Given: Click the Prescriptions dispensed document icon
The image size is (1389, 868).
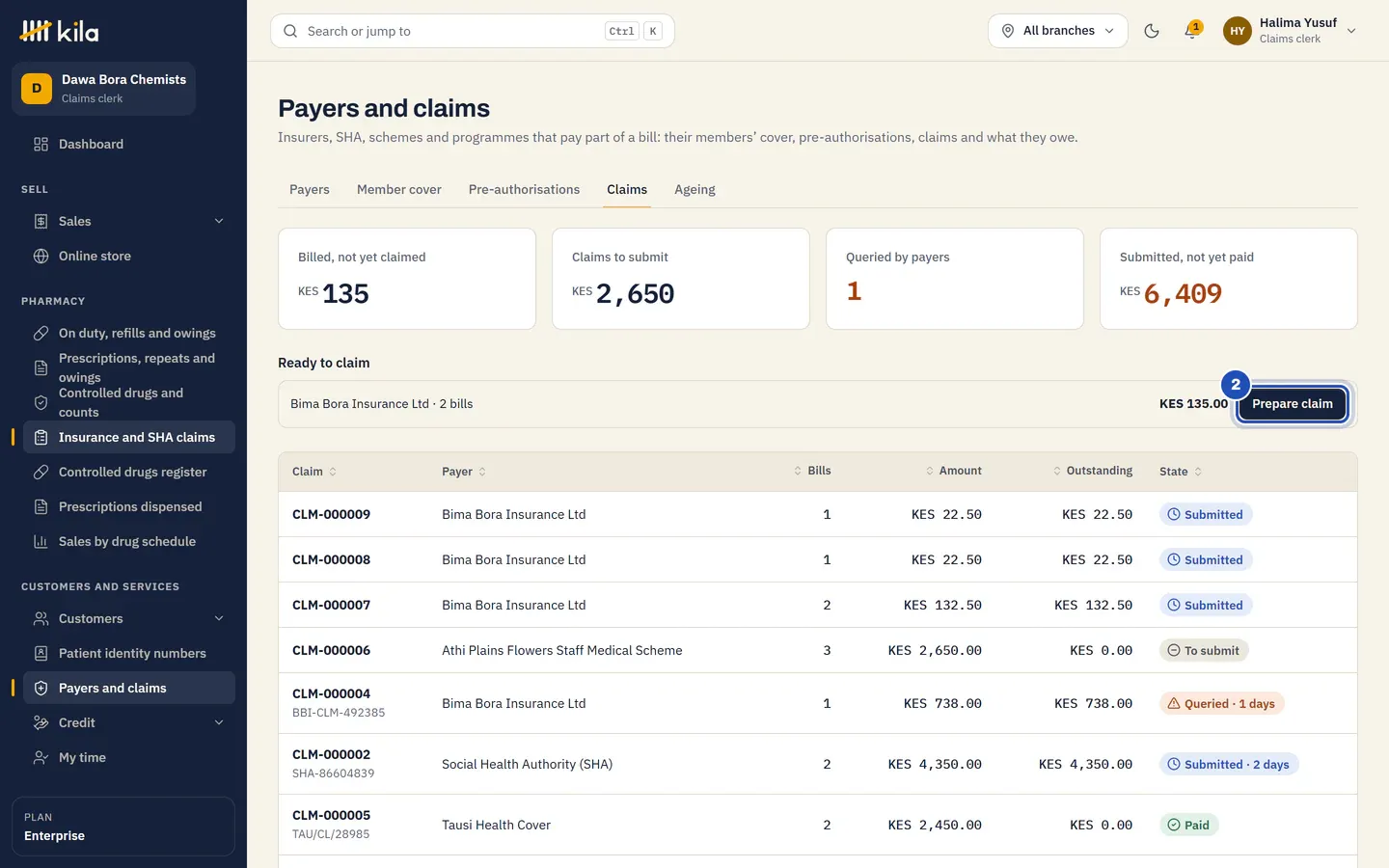Looking at the screenshot, I should pyautogui.click(x=41, y=507).
